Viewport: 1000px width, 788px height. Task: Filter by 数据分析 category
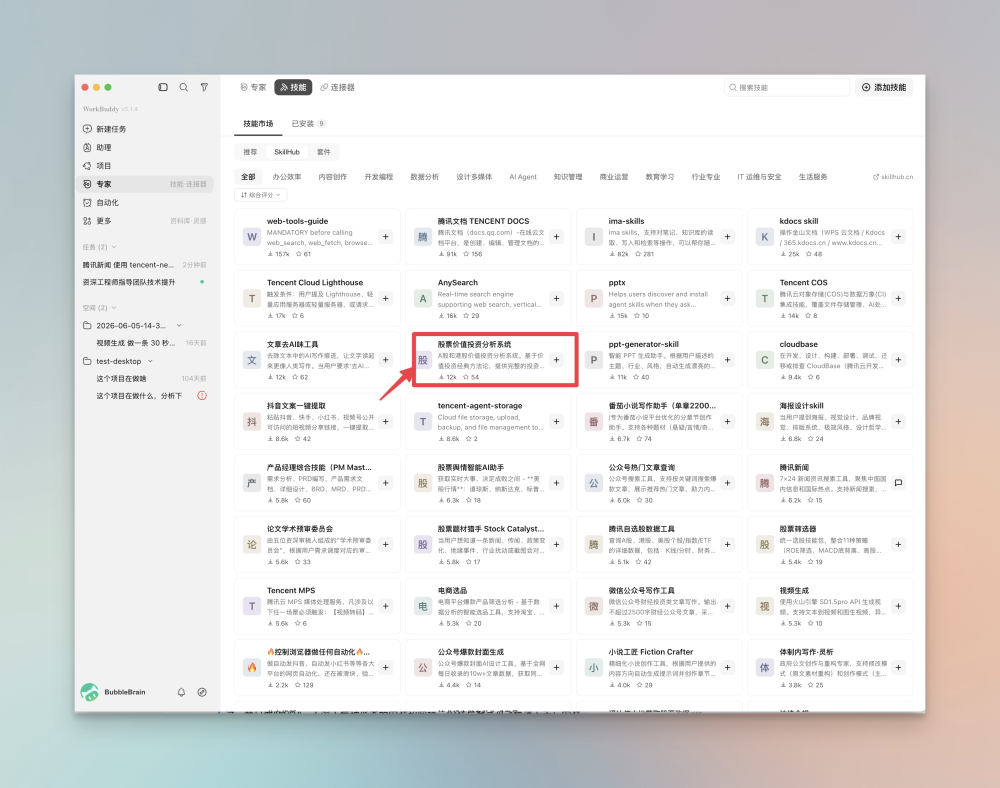pos(425,177)
